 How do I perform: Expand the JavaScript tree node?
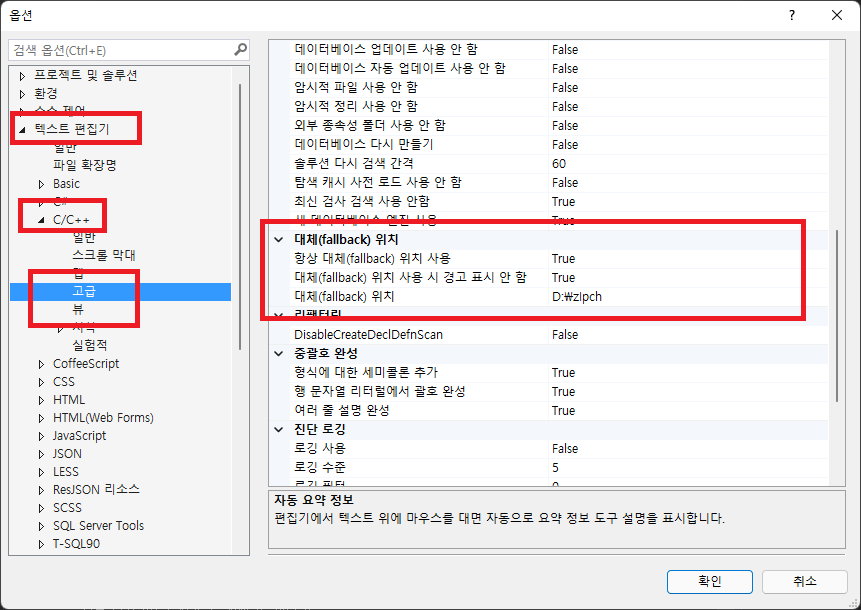tap(41, 436)
